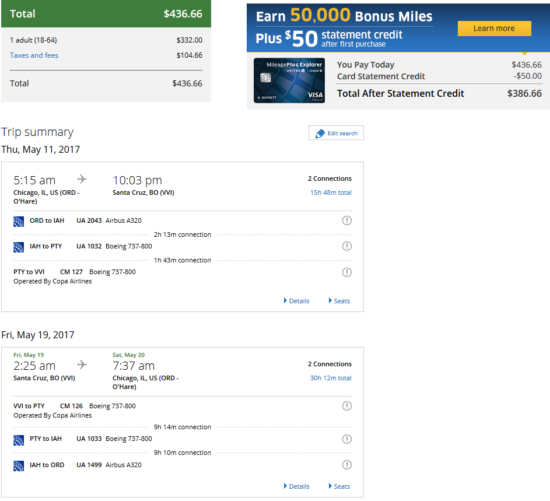
Task: Select the 9h 10m connection text
Action: [182, 453]
